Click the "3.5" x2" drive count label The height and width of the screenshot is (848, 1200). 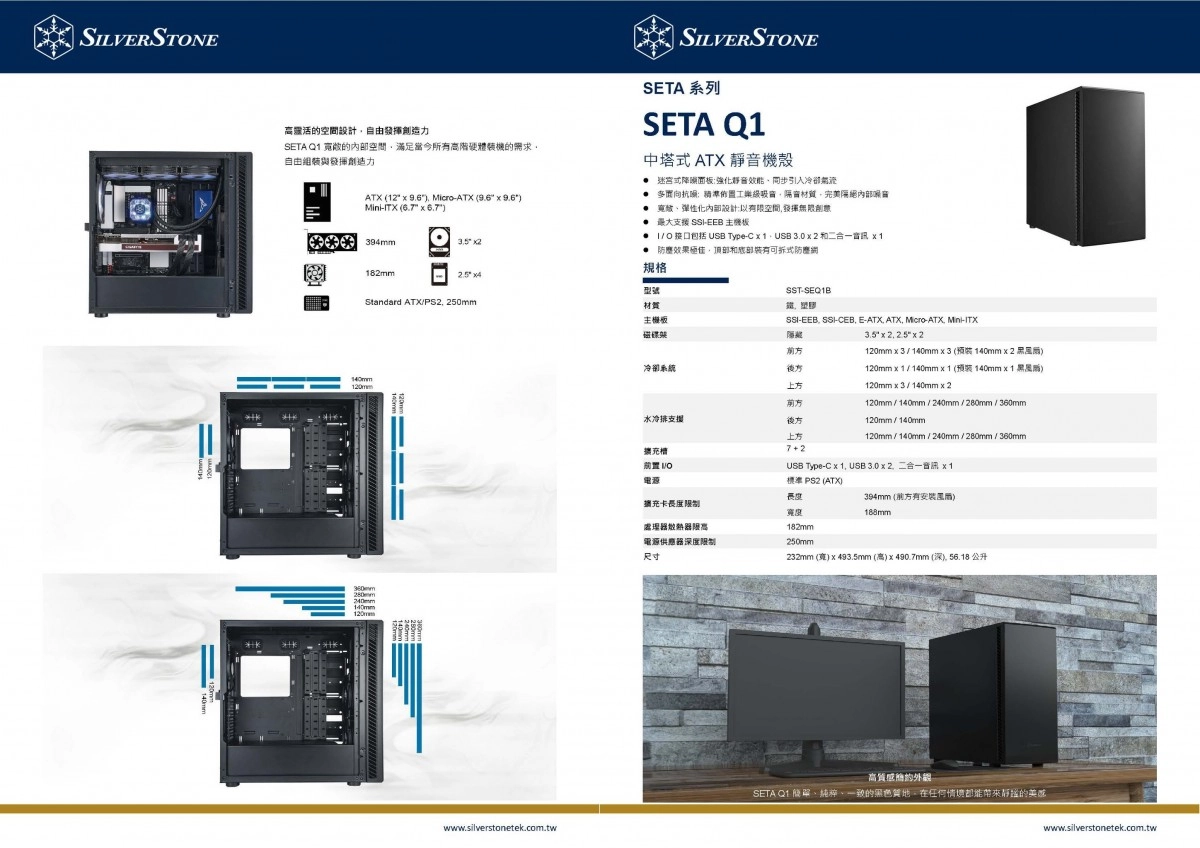[470, 242]
